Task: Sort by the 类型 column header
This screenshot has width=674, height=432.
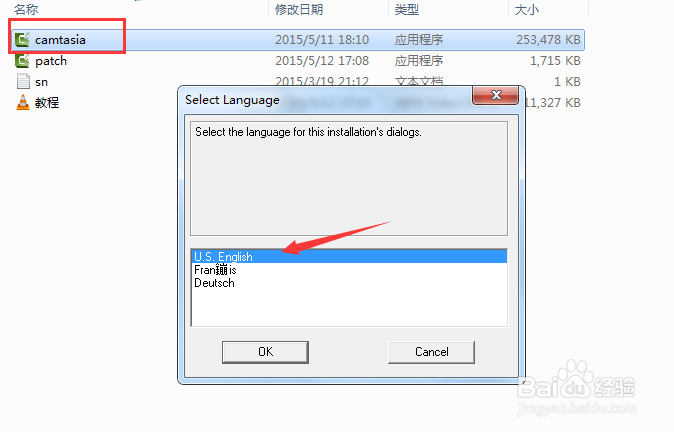Action: (x=406, y=9)
